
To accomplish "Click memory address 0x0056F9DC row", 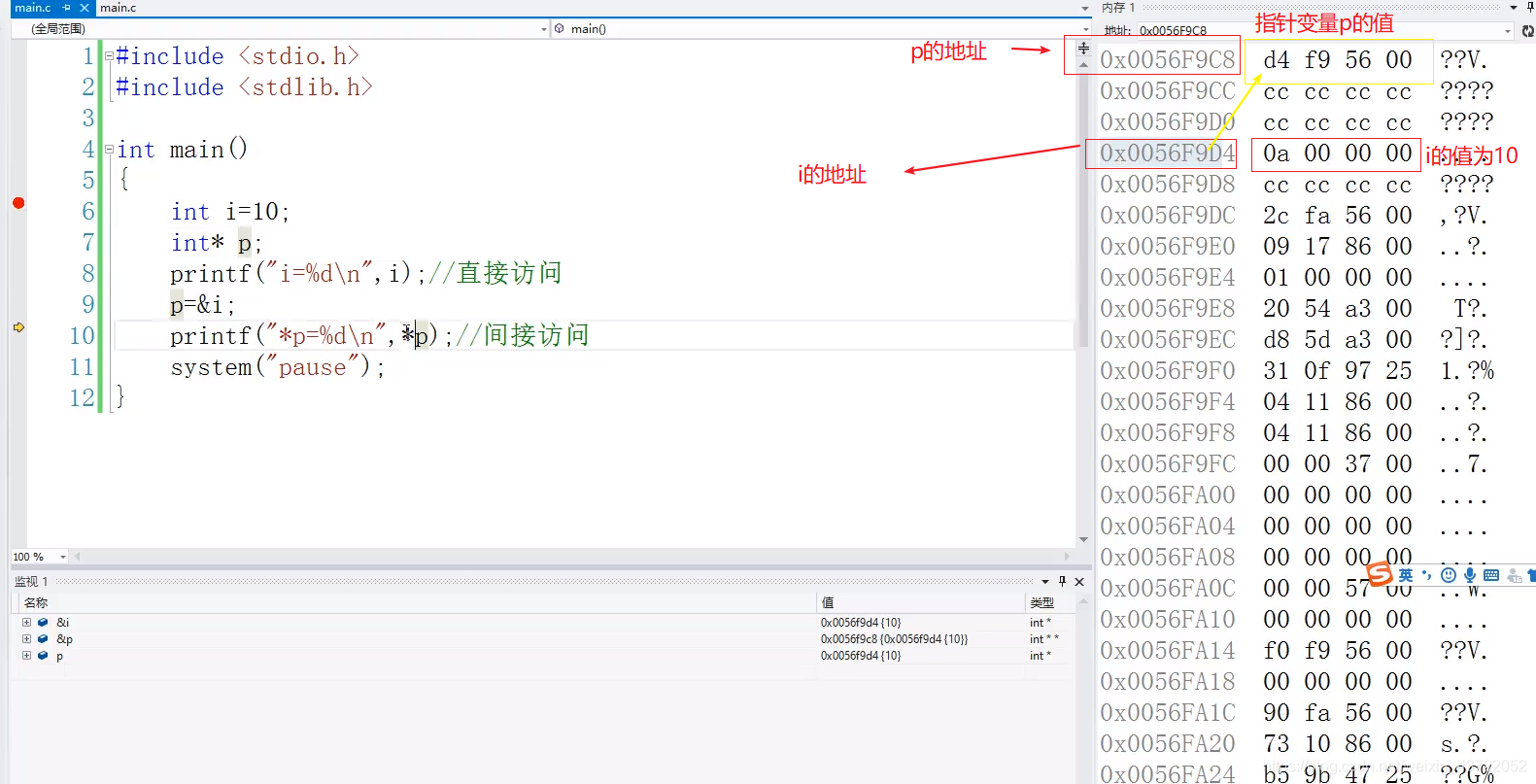I will point(1168,216).
